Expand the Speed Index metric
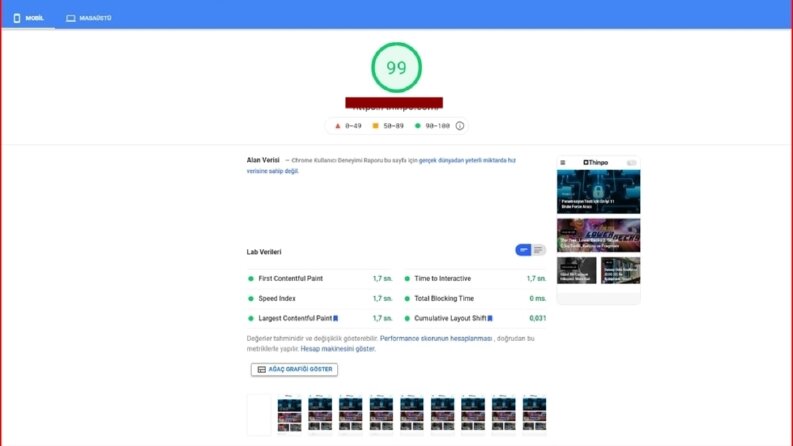Screen dimensions: 793x446 (x=320, y=299)
